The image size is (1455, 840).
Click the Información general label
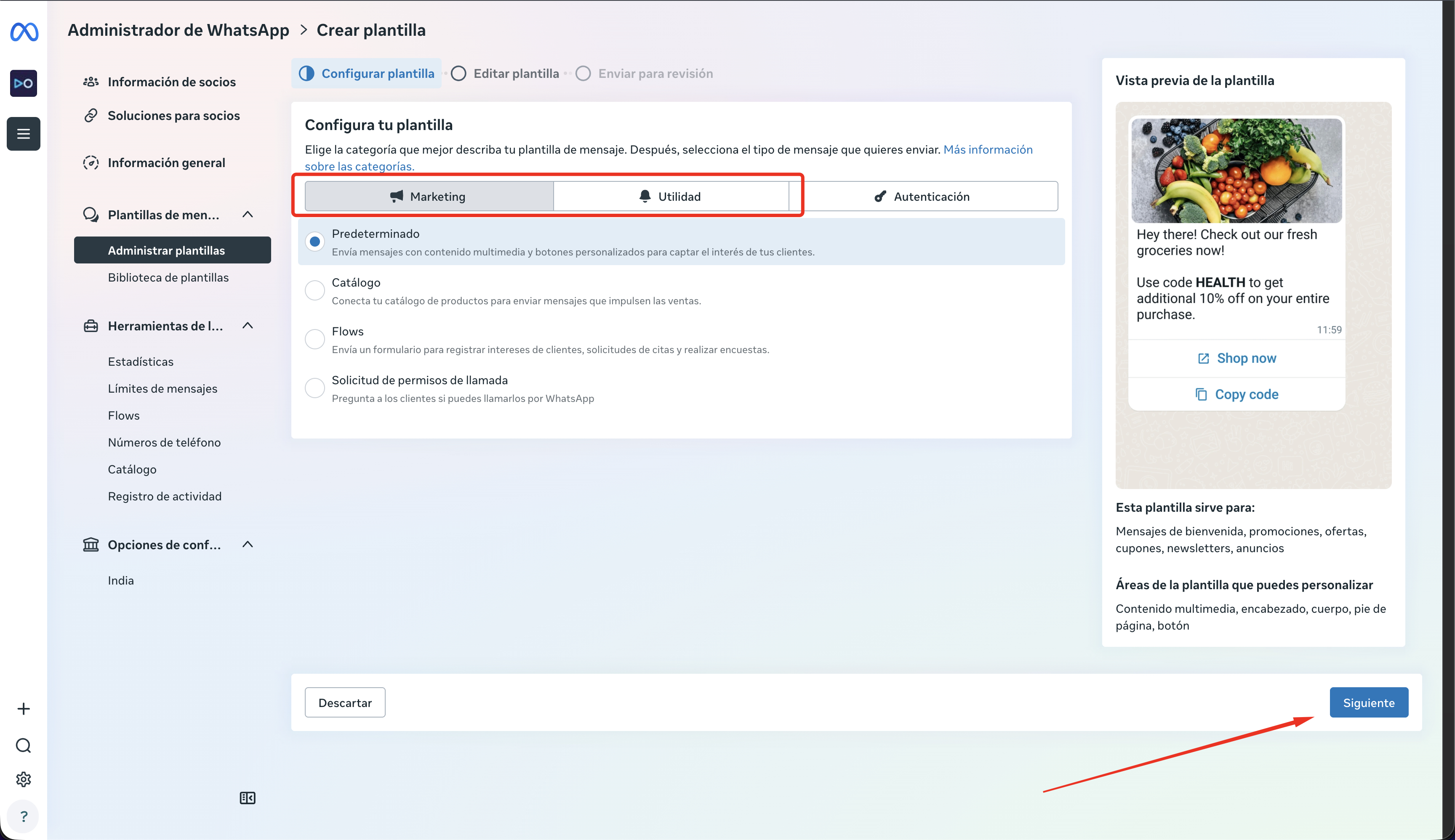(x=166, y=163)
